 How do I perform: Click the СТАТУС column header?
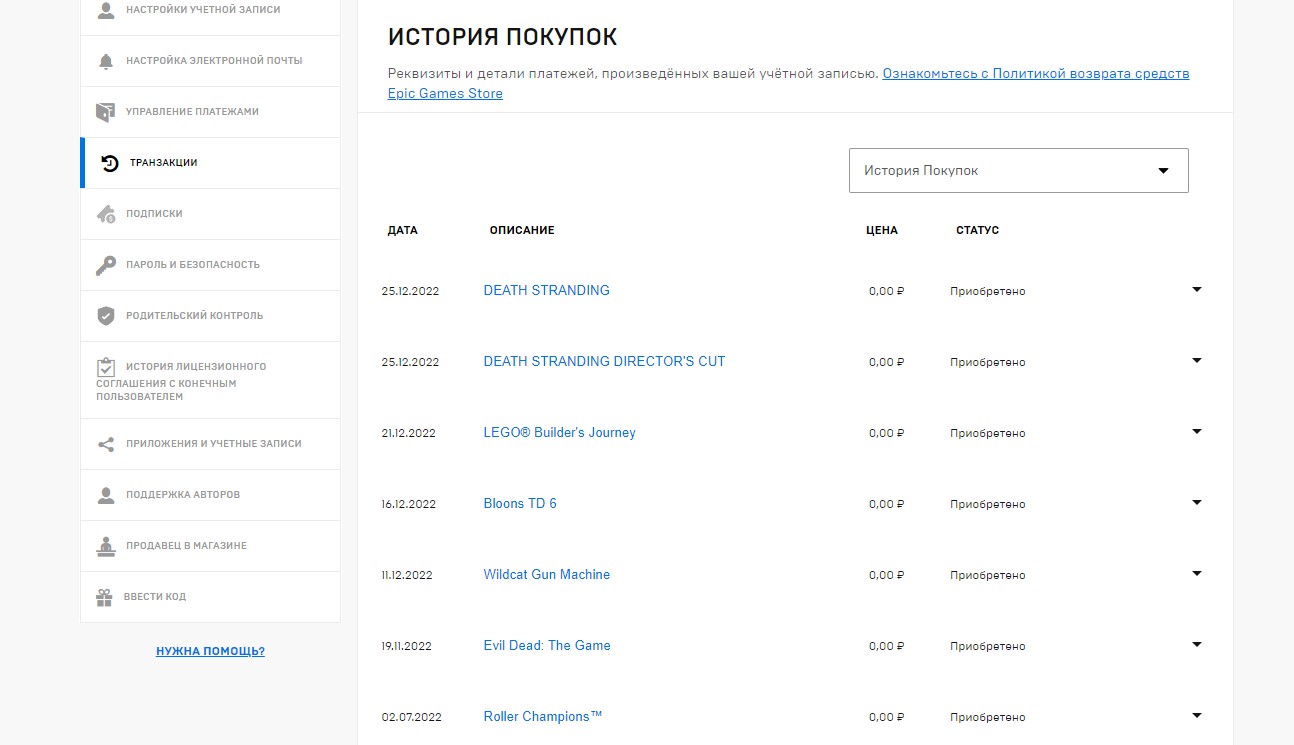pyautogui.click(x=977, y=230)
